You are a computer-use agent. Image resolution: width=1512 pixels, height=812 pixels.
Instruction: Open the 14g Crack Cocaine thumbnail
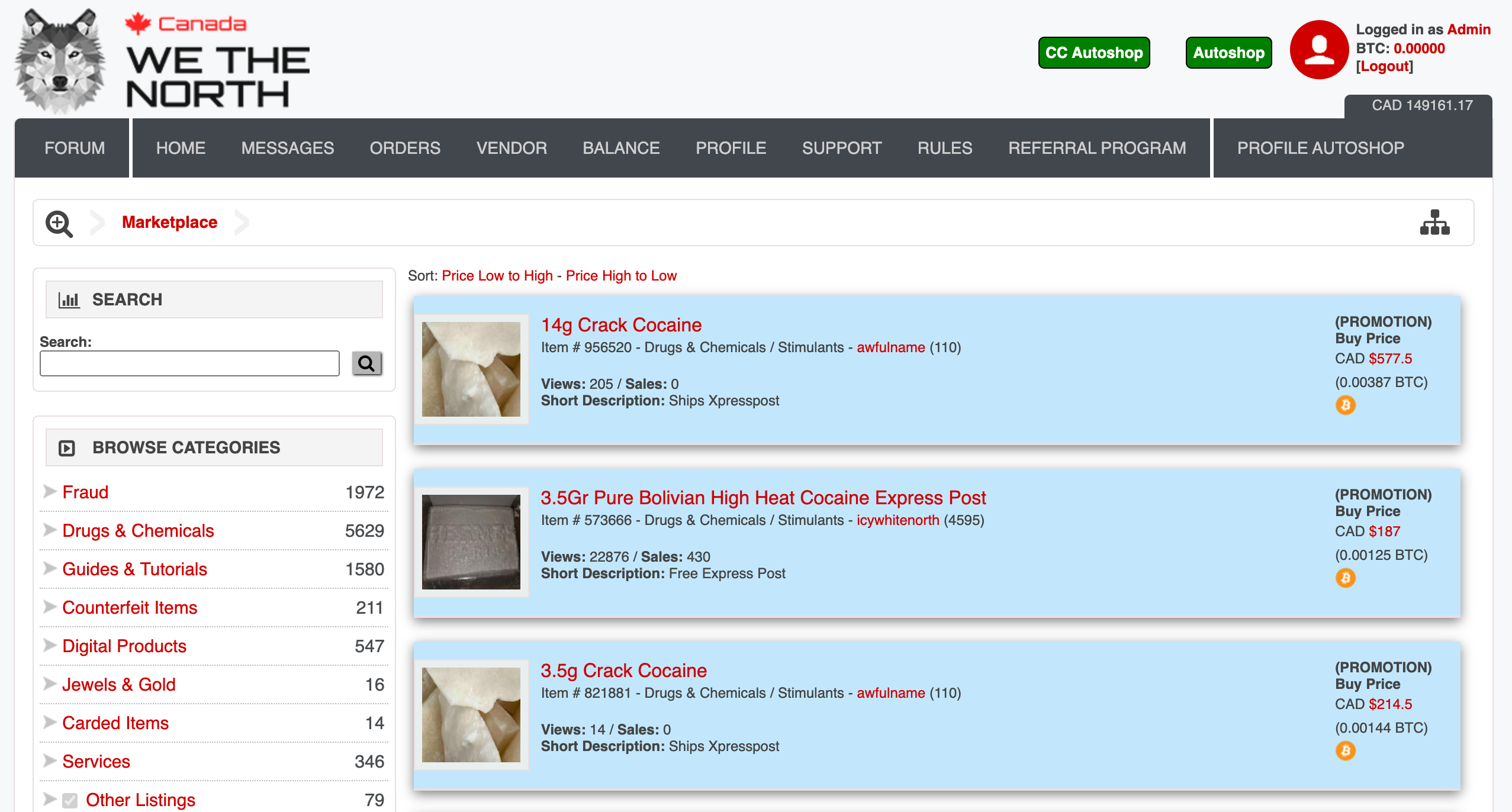471,369
